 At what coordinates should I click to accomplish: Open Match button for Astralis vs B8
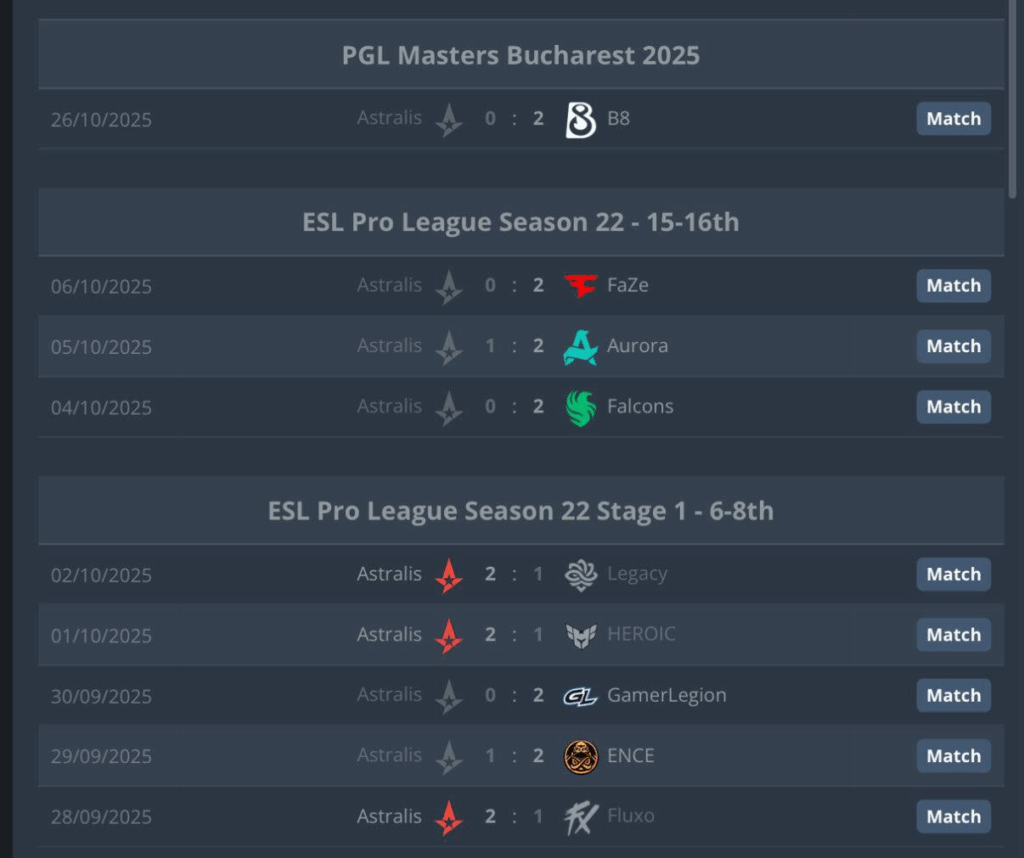point(953,119)
